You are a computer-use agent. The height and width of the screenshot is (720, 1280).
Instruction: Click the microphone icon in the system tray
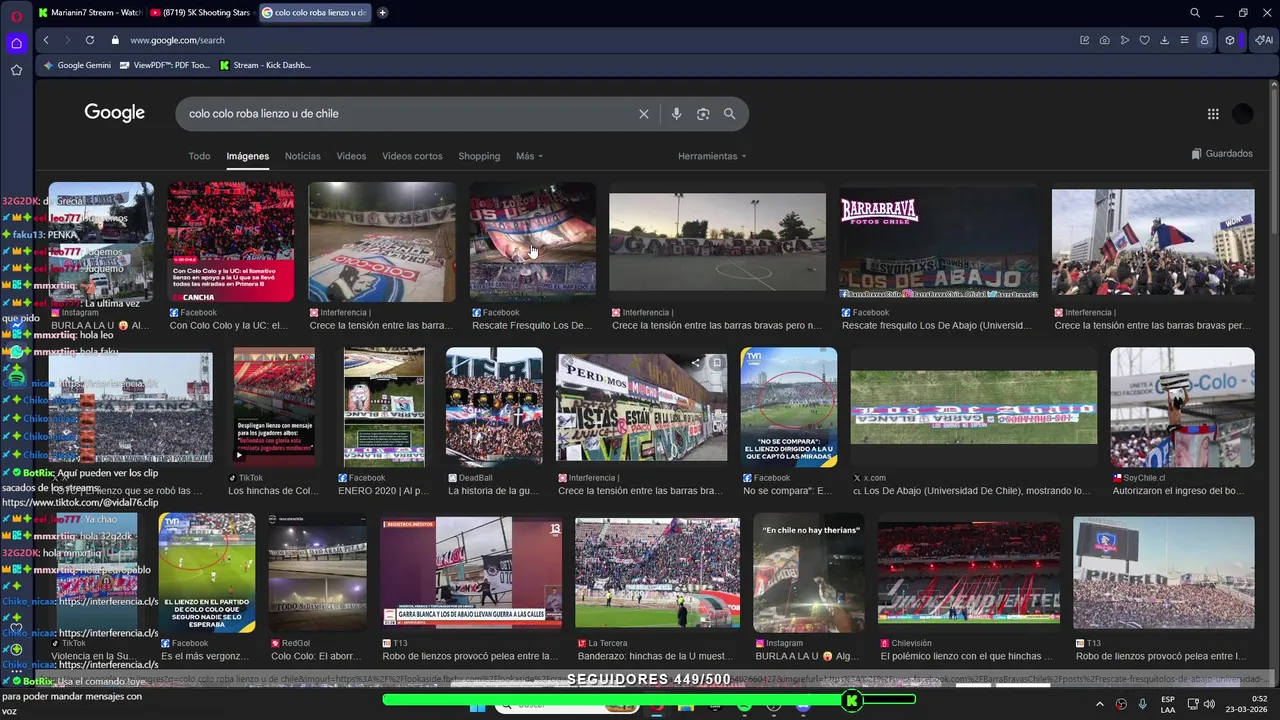coord(1142,704)
